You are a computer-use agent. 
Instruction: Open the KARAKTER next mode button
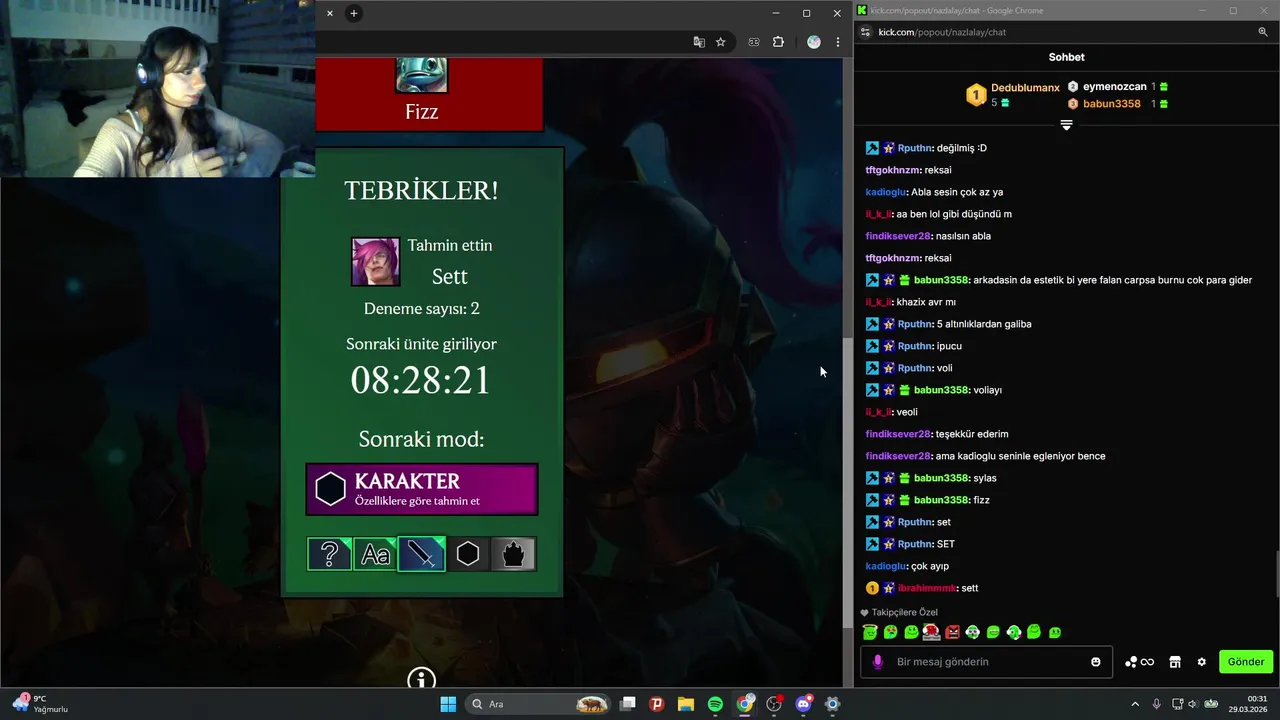pos(422,489)
